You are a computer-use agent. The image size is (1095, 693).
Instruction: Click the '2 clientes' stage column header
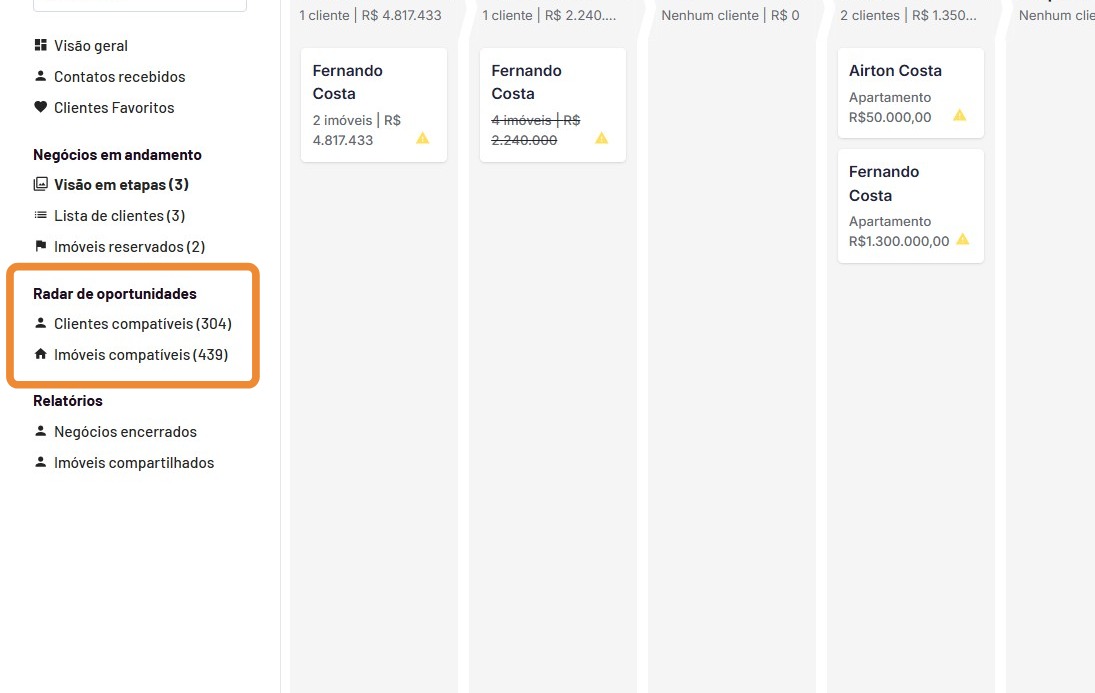[x=908, y=16]
